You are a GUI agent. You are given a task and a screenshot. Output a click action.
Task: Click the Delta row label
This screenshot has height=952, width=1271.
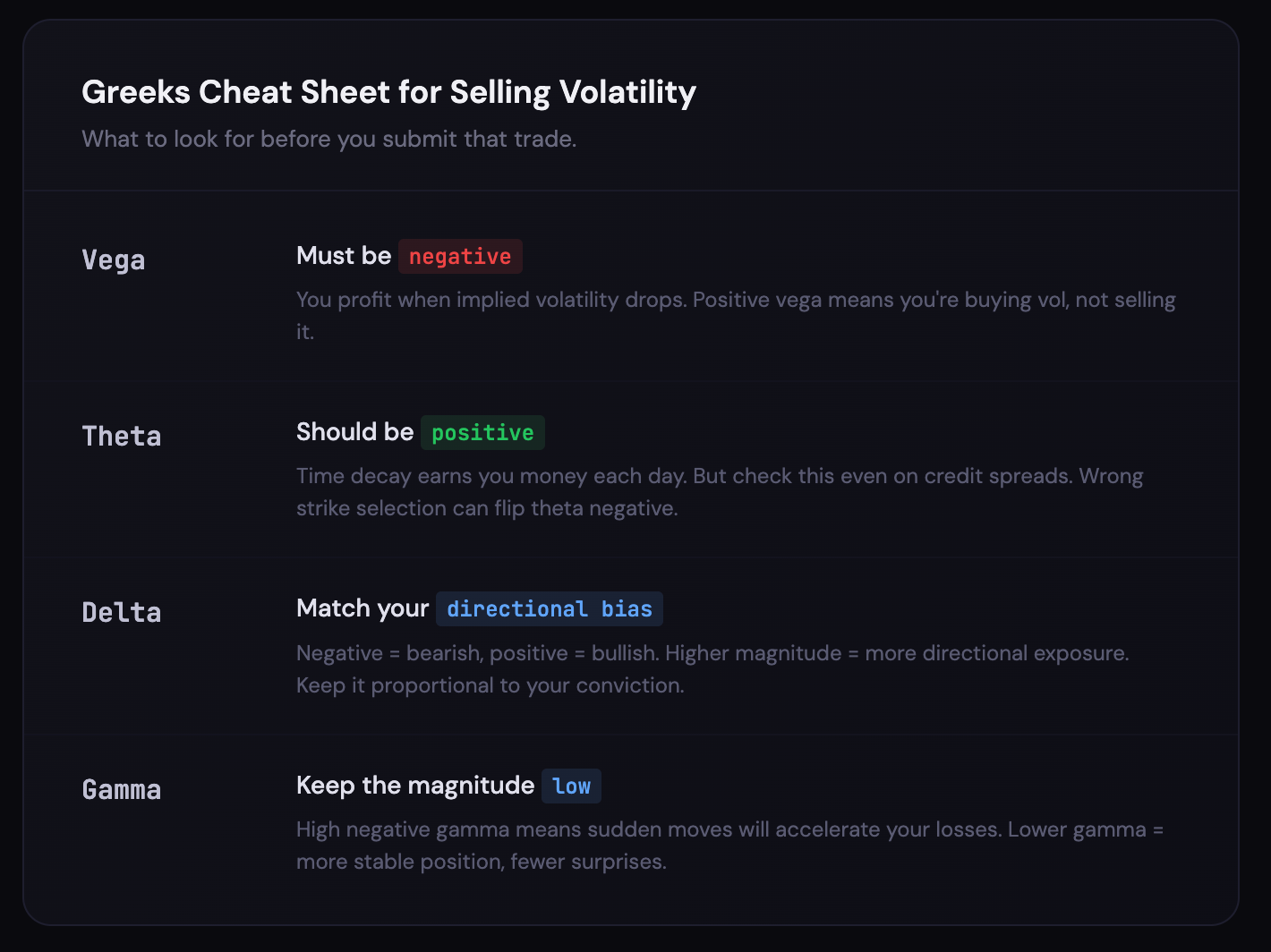(x=122, y=613)
